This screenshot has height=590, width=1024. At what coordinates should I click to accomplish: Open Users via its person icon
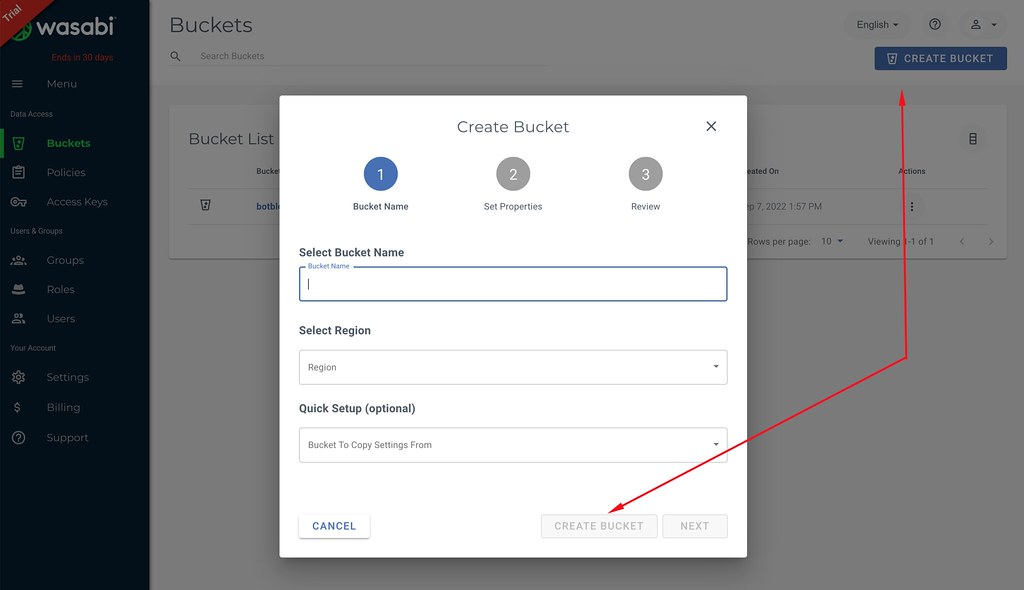[x=18, y=319]
